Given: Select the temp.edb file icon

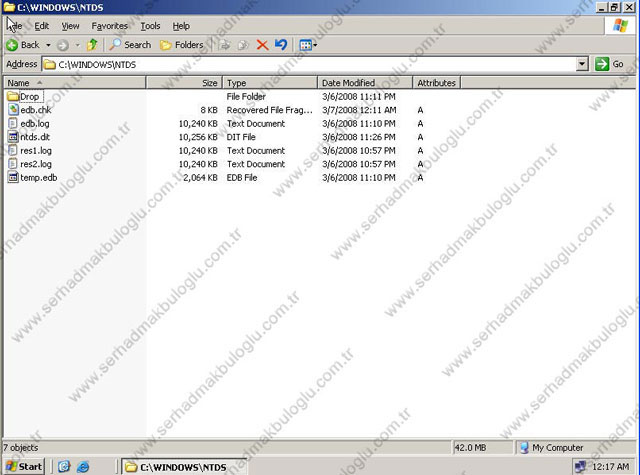Looking at the screenshot, I should tap(13, 177).
